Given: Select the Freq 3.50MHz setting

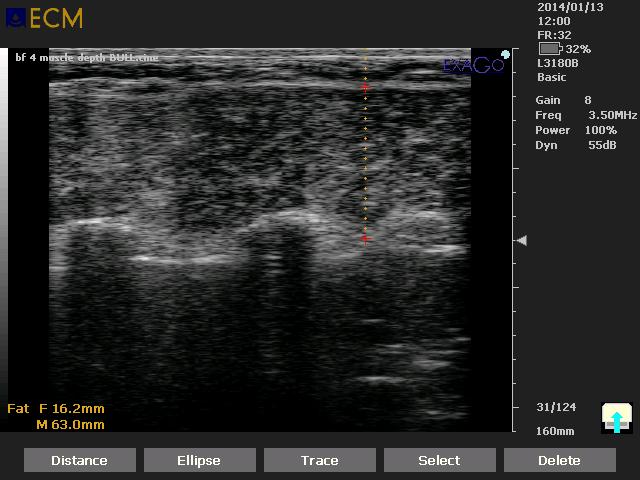Looking at the screenshot, I should 612,115.
